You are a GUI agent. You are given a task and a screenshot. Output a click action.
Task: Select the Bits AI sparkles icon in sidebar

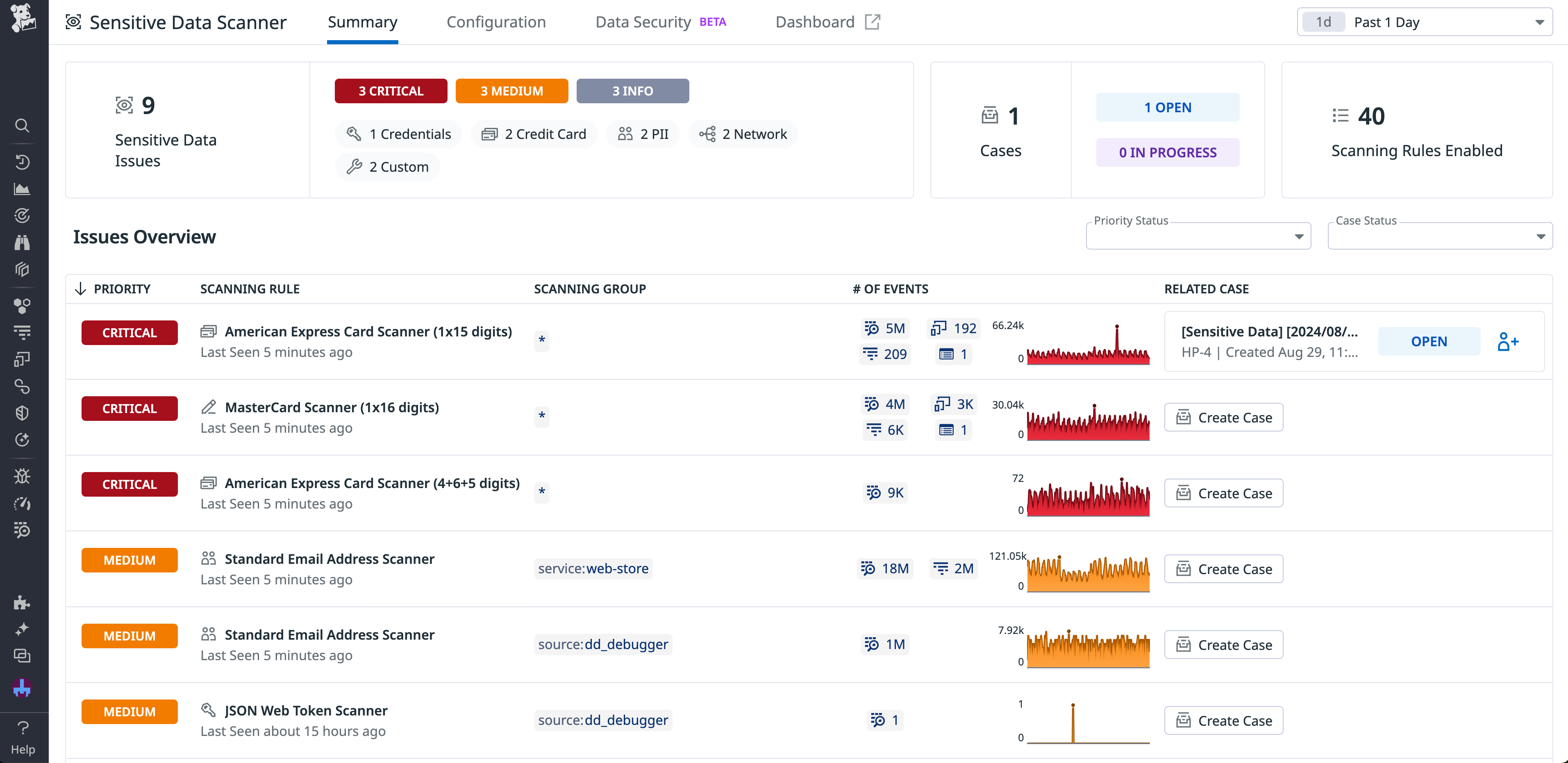[23, 629]
